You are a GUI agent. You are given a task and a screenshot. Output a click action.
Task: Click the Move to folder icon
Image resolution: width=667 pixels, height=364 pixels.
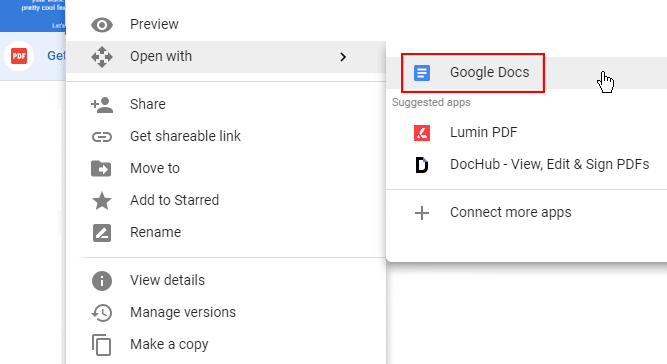[x=101, y=168]
